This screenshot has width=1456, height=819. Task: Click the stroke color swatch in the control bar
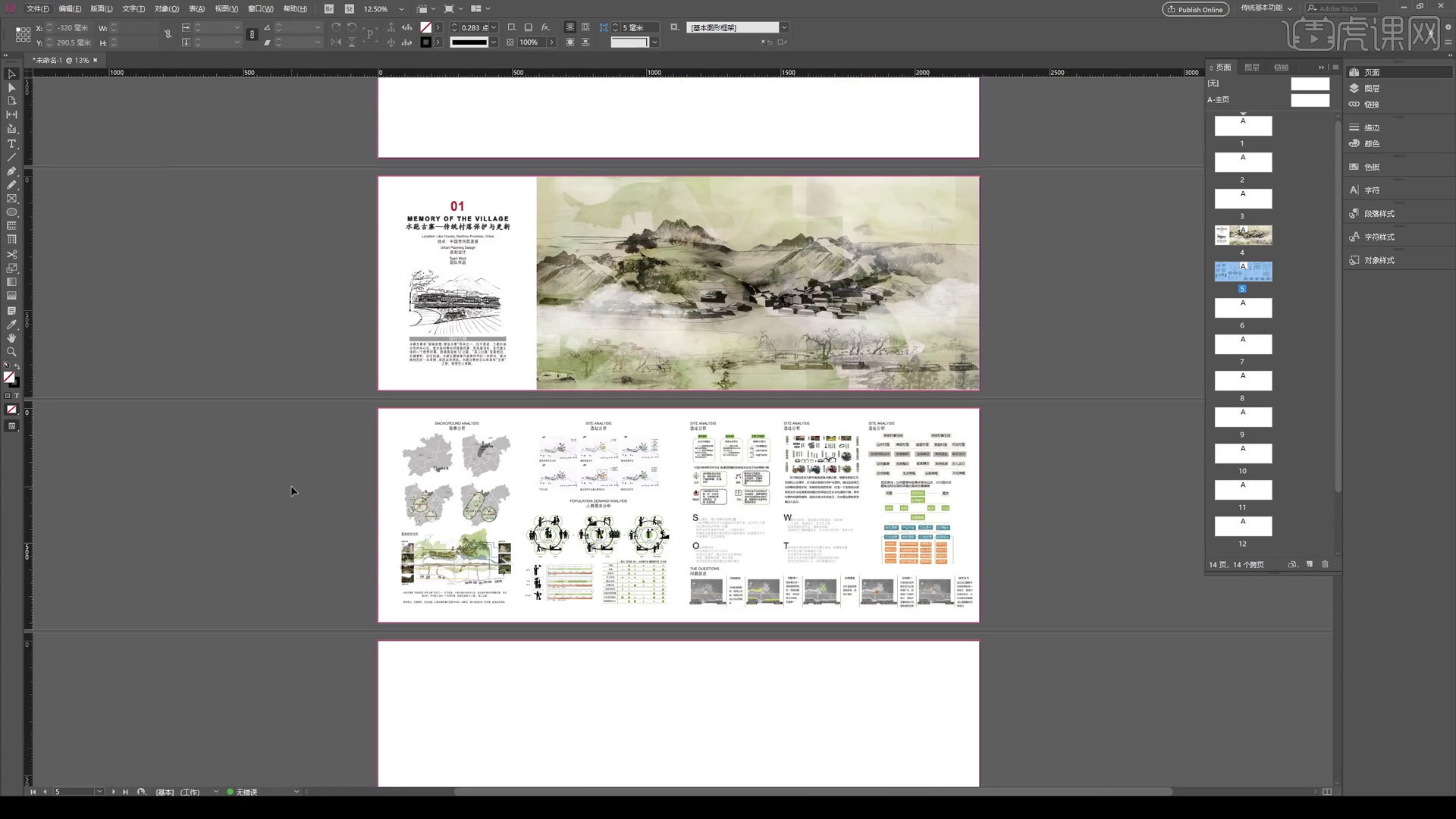[425, 42]
